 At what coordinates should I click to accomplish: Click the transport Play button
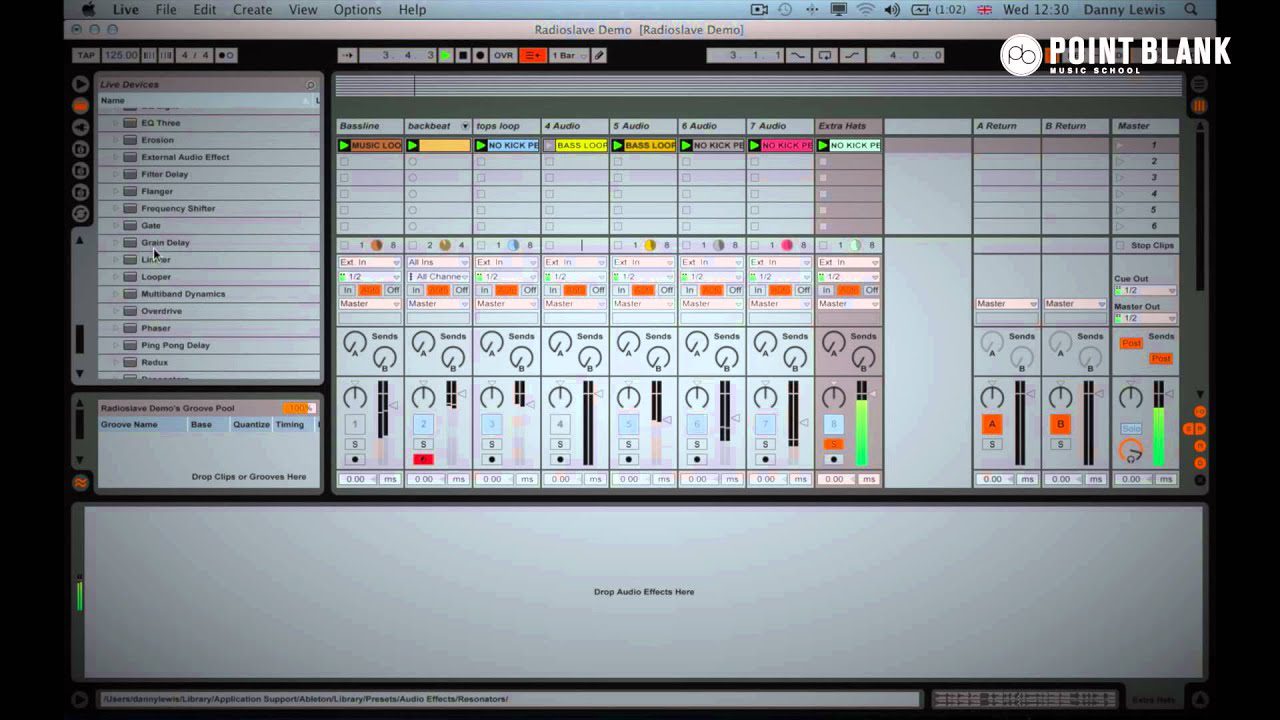coord(446,56)
